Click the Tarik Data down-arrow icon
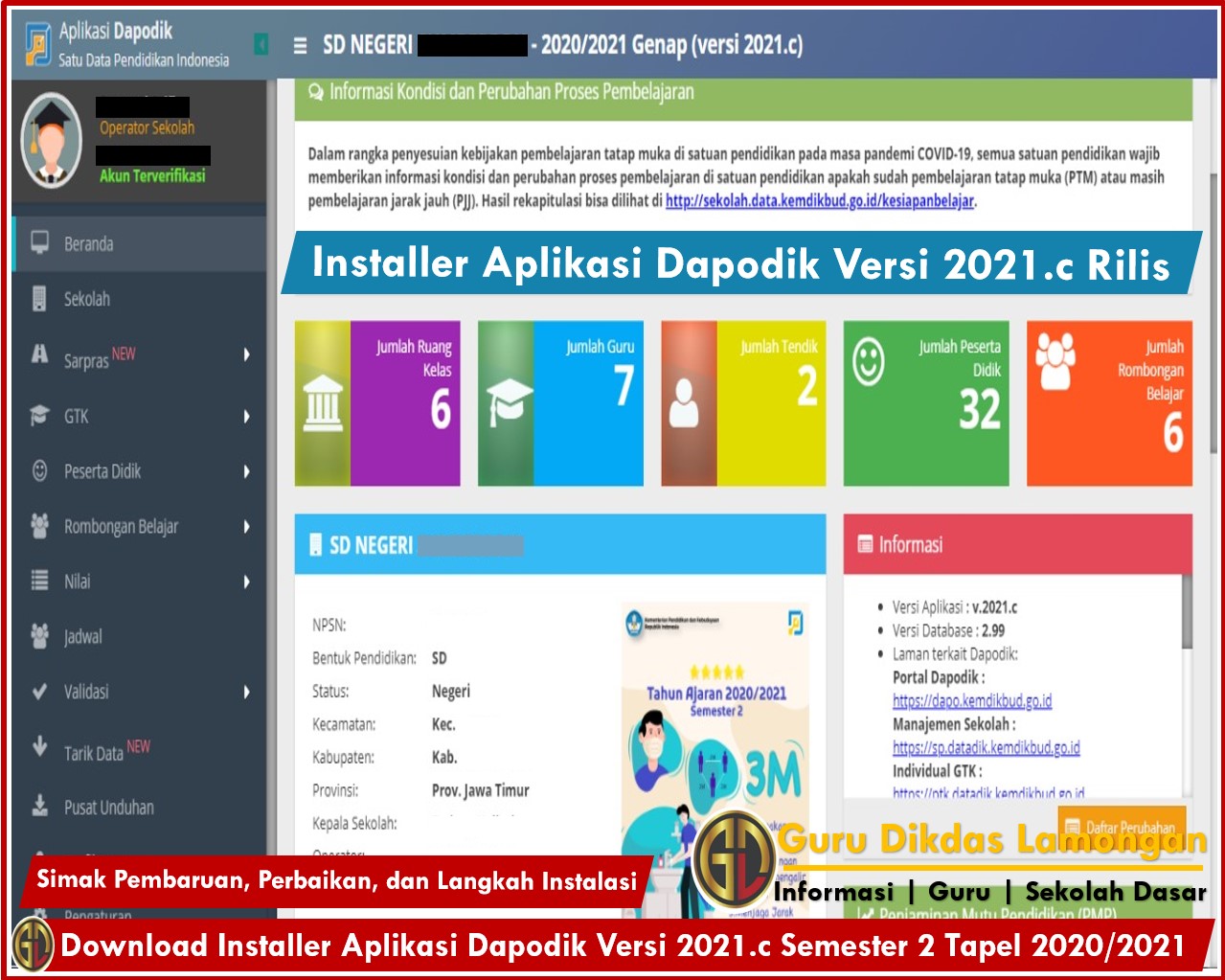The image size is (1225, 980). click(39, 746)
